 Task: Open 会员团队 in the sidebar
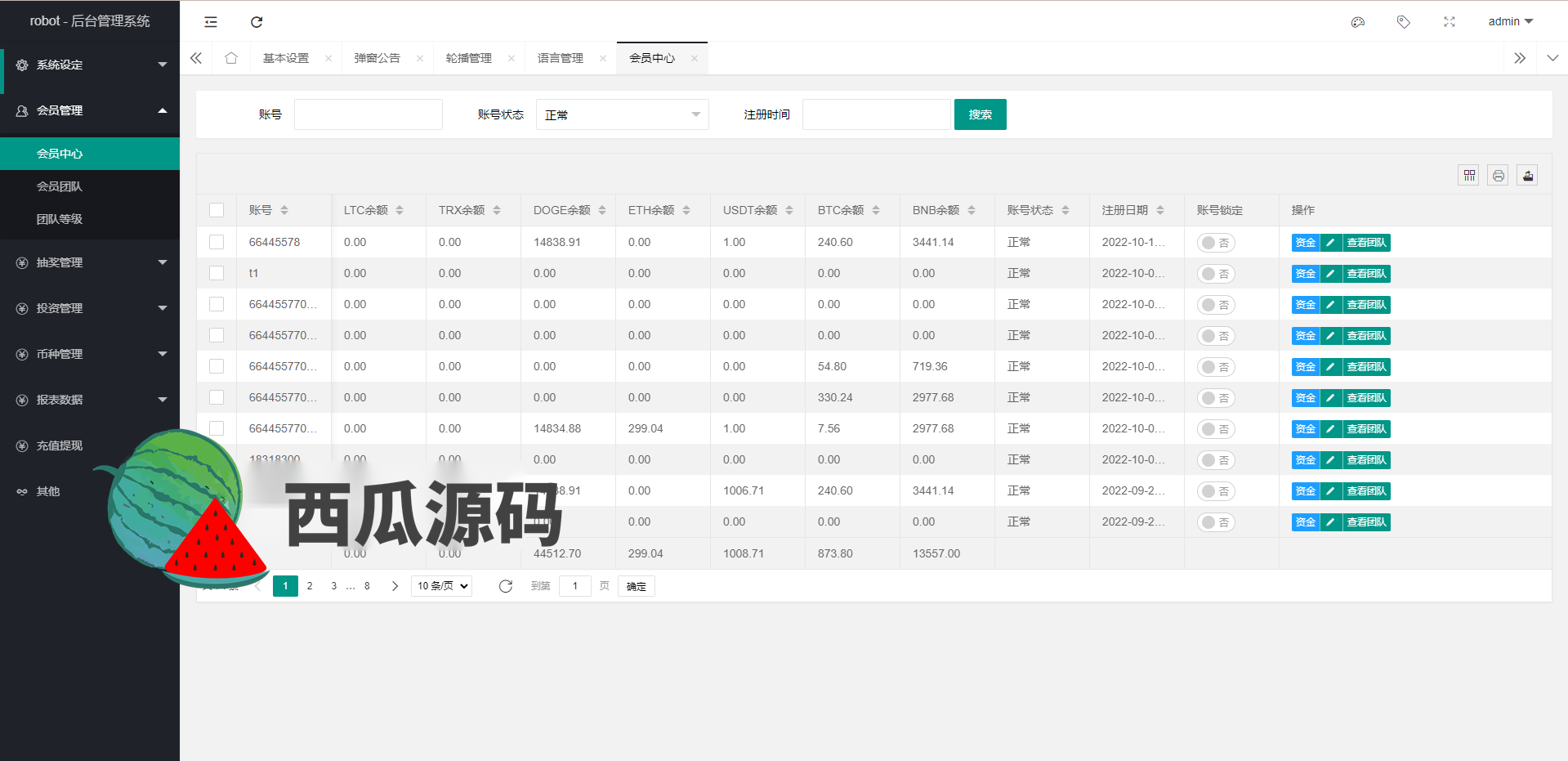pos(60,186)
